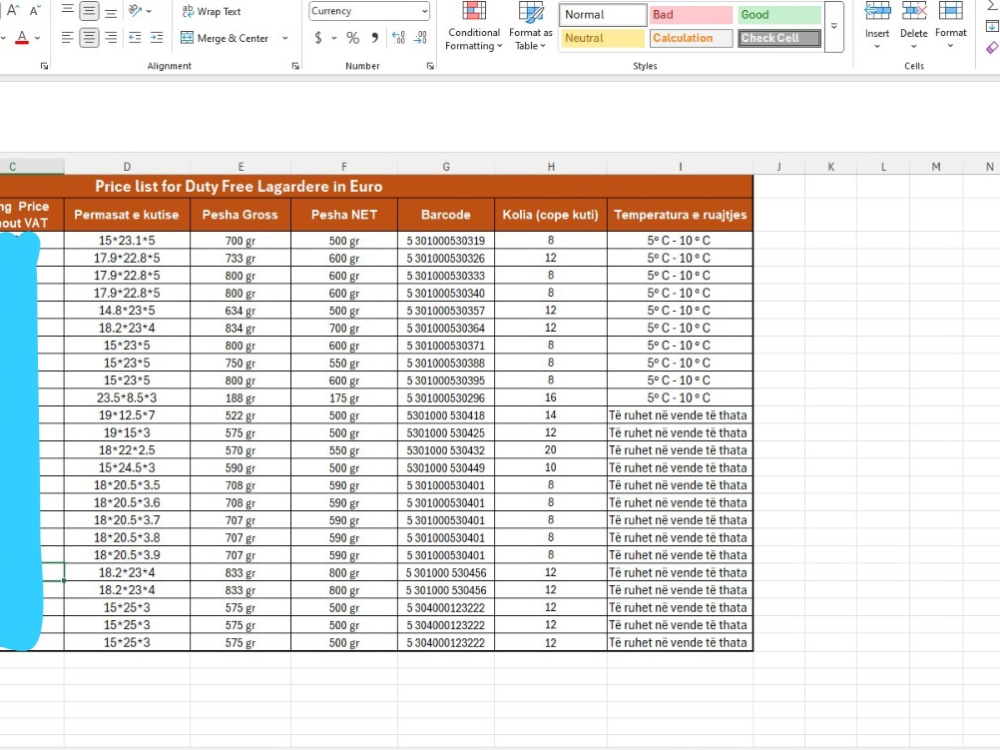Click the Decrease Font Size icon
The image size is (1000, 750).
click(x=35, y=10)
